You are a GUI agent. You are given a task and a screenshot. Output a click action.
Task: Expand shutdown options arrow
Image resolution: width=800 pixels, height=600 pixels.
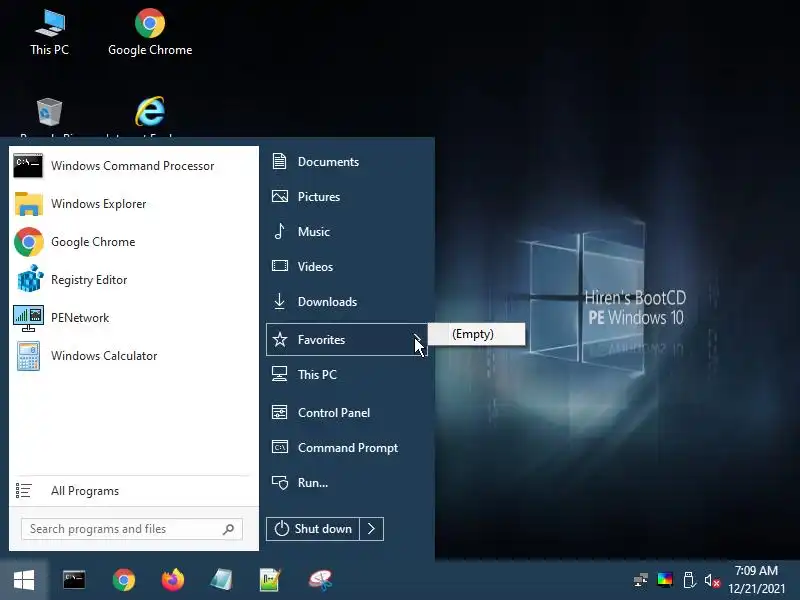coord(371,529)
